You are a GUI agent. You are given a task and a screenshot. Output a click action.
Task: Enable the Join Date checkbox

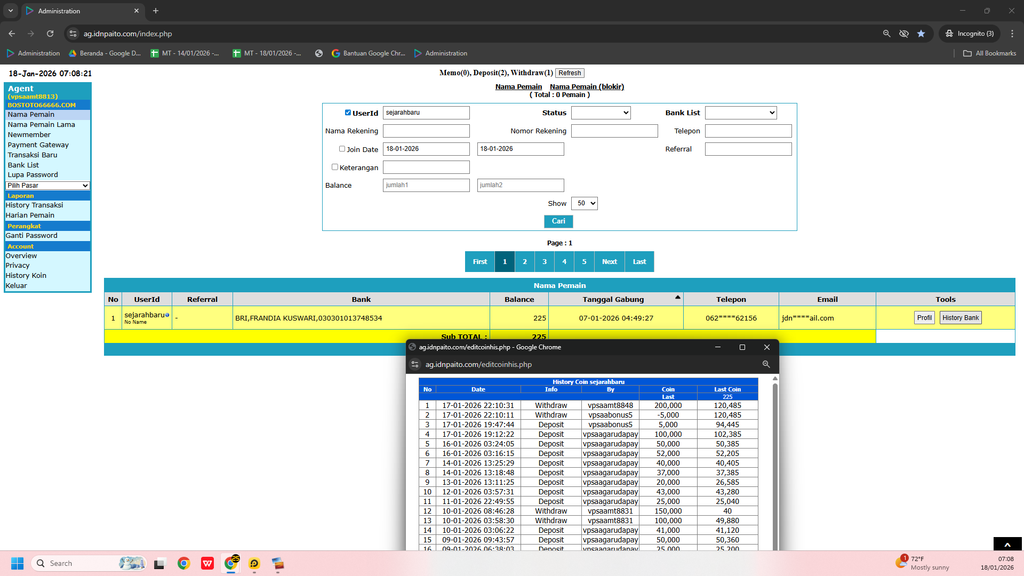point(342,149)
